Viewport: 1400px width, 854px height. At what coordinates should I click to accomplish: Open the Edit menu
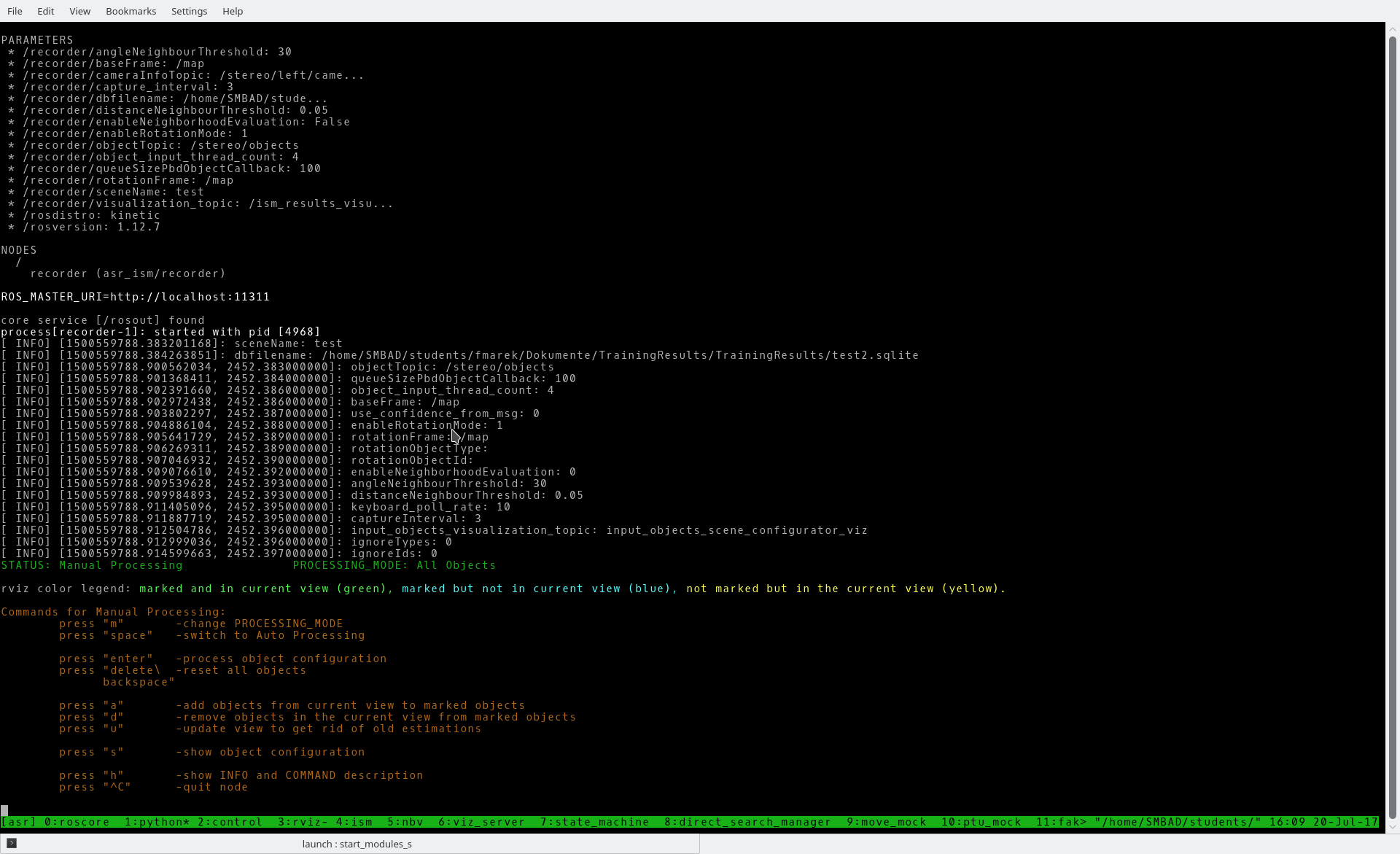(45, 11)
